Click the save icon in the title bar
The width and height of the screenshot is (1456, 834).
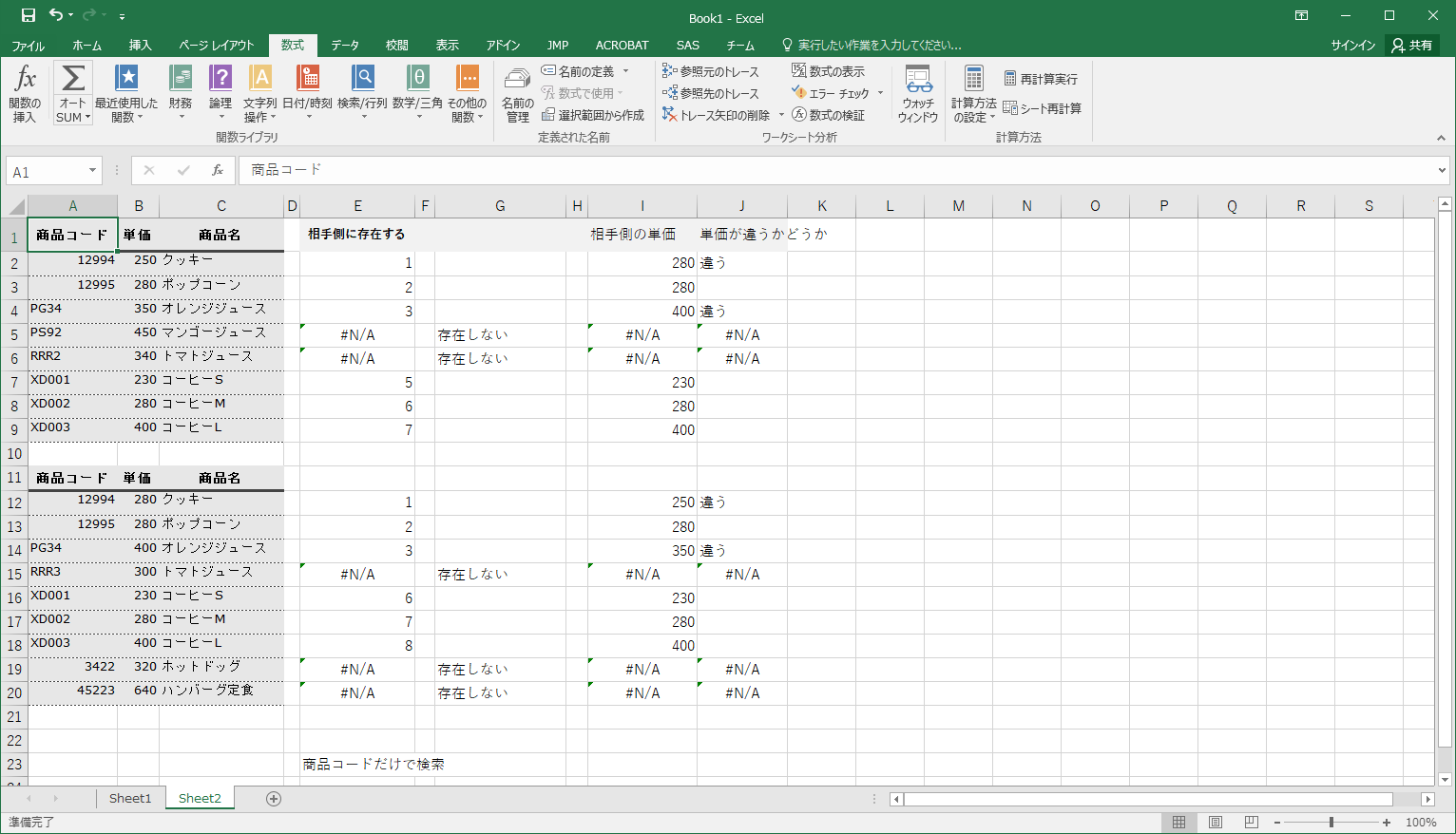click(29, 16)
